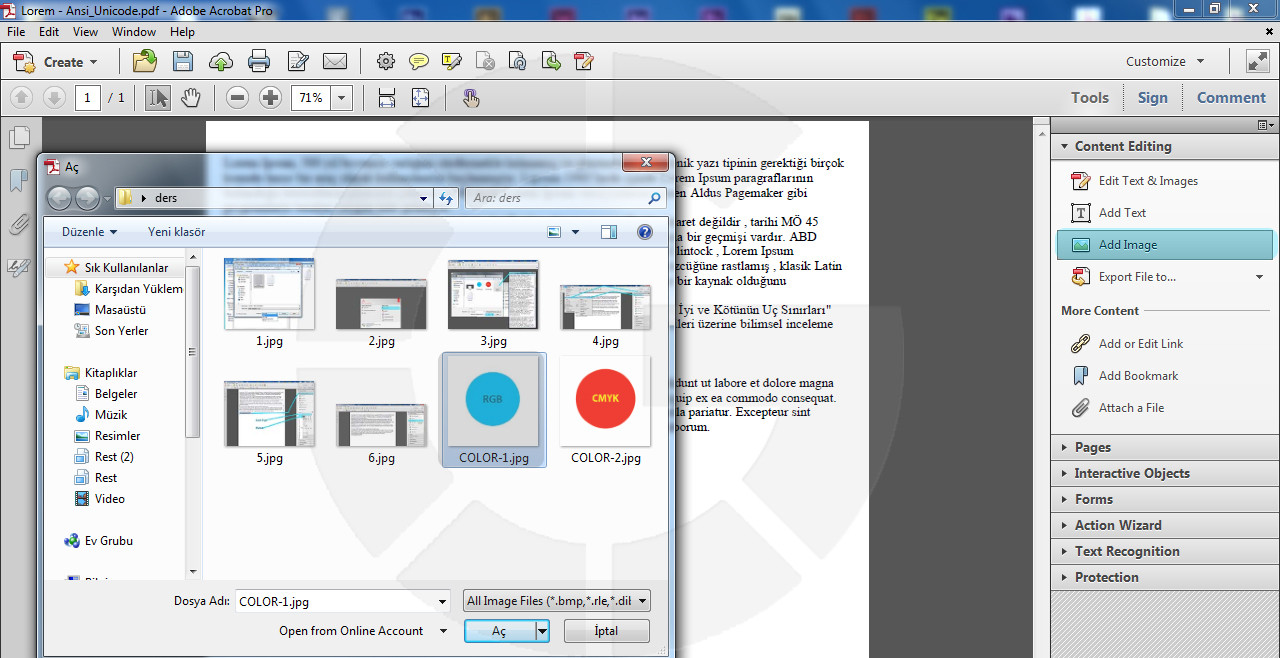
Task: Zoom out using the minus icon
Action: point(238,97)
